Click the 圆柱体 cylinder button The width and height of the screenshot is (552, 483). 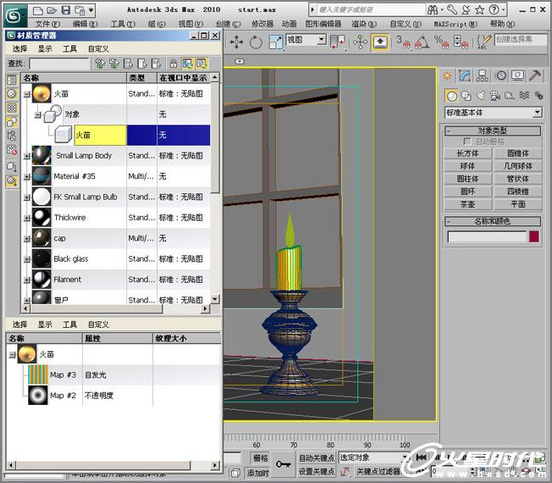(x=468, y=179)
